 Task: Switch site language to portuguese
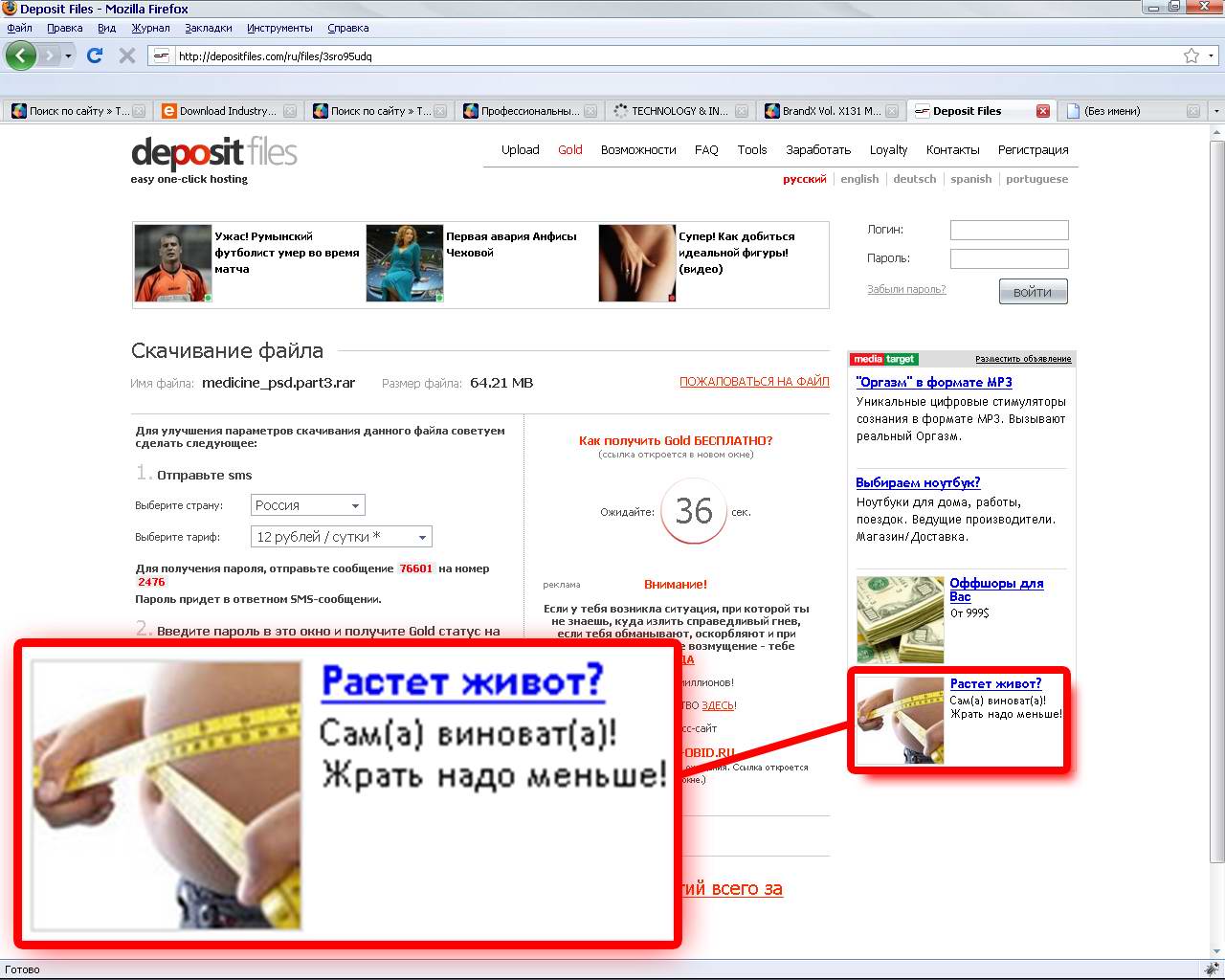point(1037,179)
